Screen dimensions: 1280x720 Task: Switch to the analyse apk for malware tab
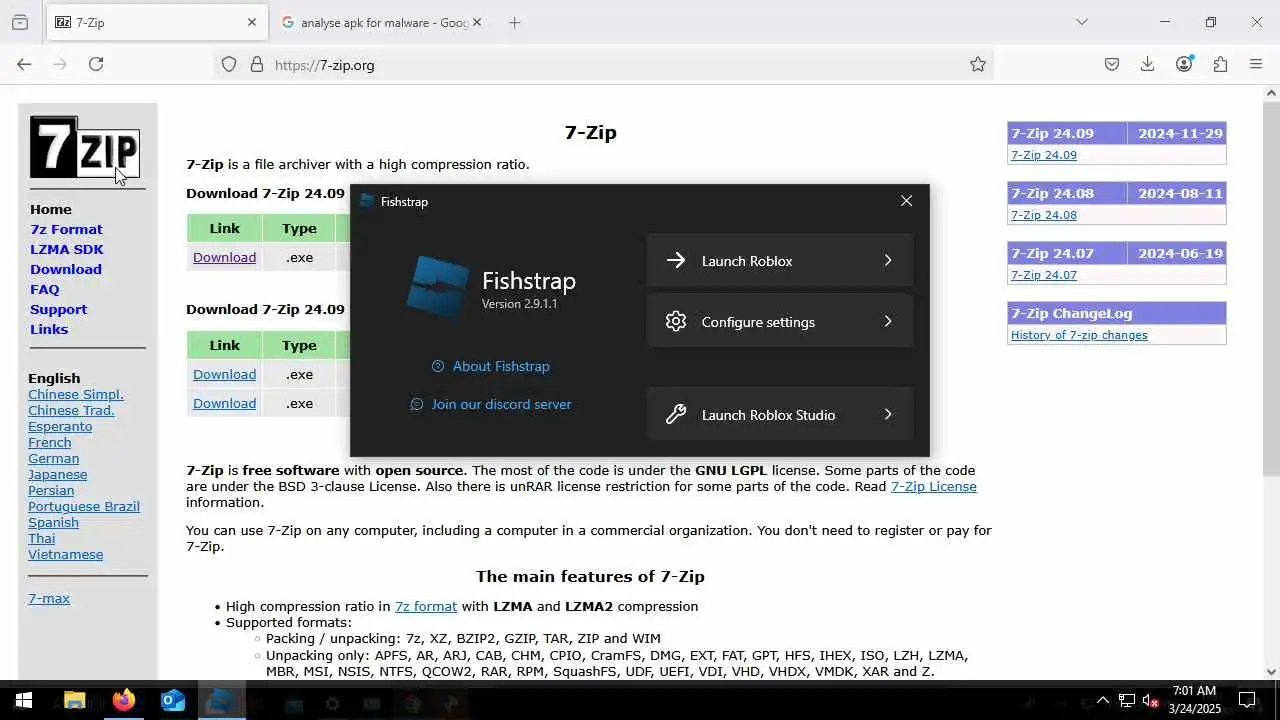tap(380, 22)
